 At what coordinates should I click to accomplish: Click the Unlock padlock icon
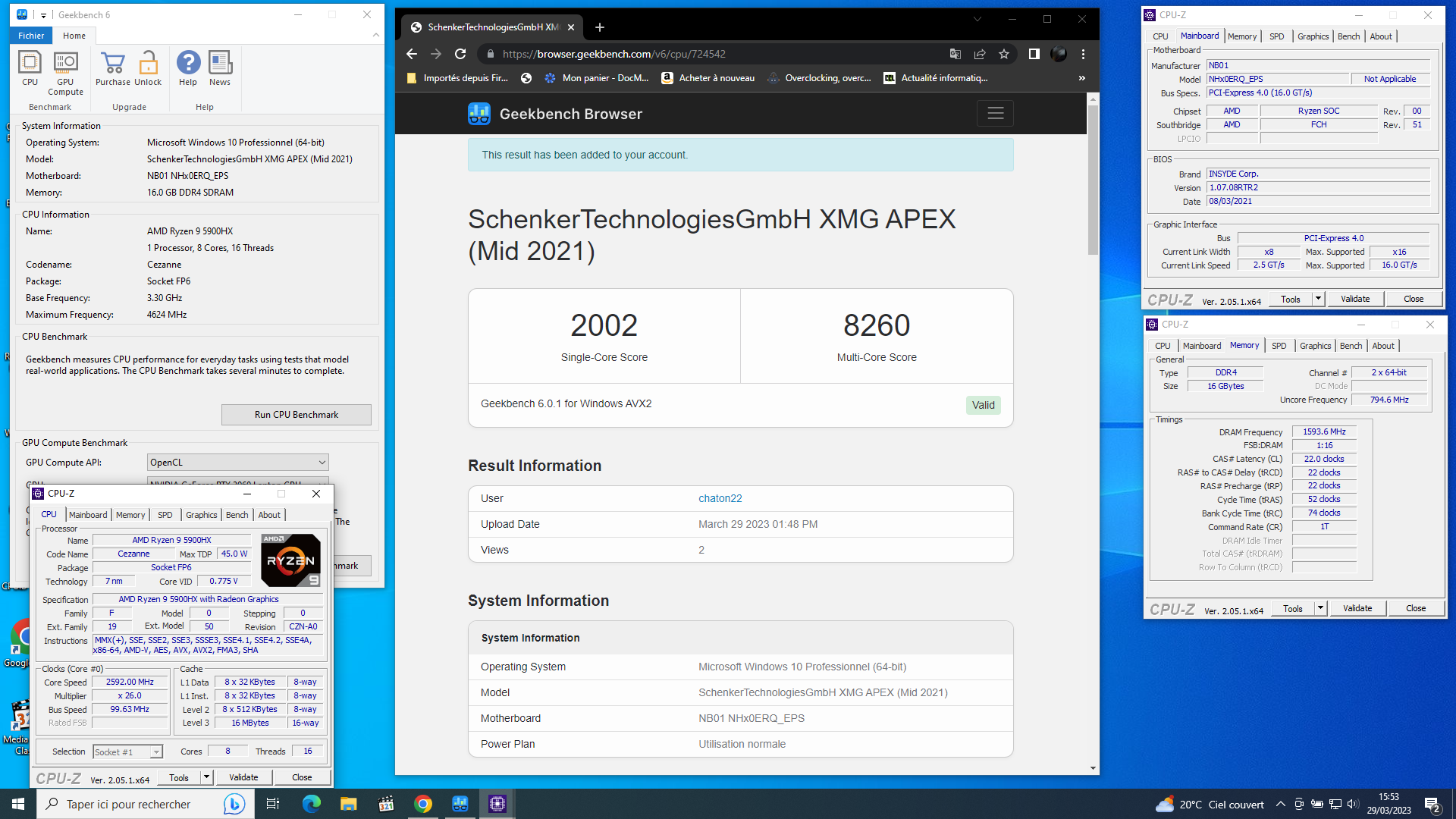[148, 68]
